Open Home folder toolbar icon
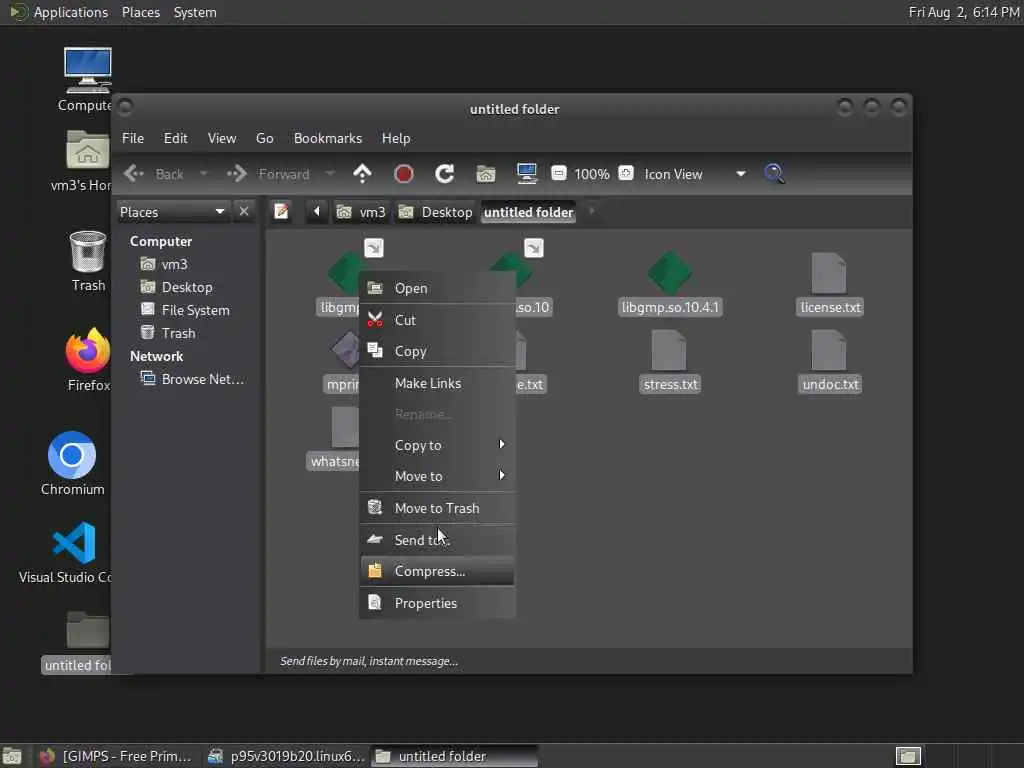Screen dimensions: 1024x768 pyautogui.click(x=485, y=174)
